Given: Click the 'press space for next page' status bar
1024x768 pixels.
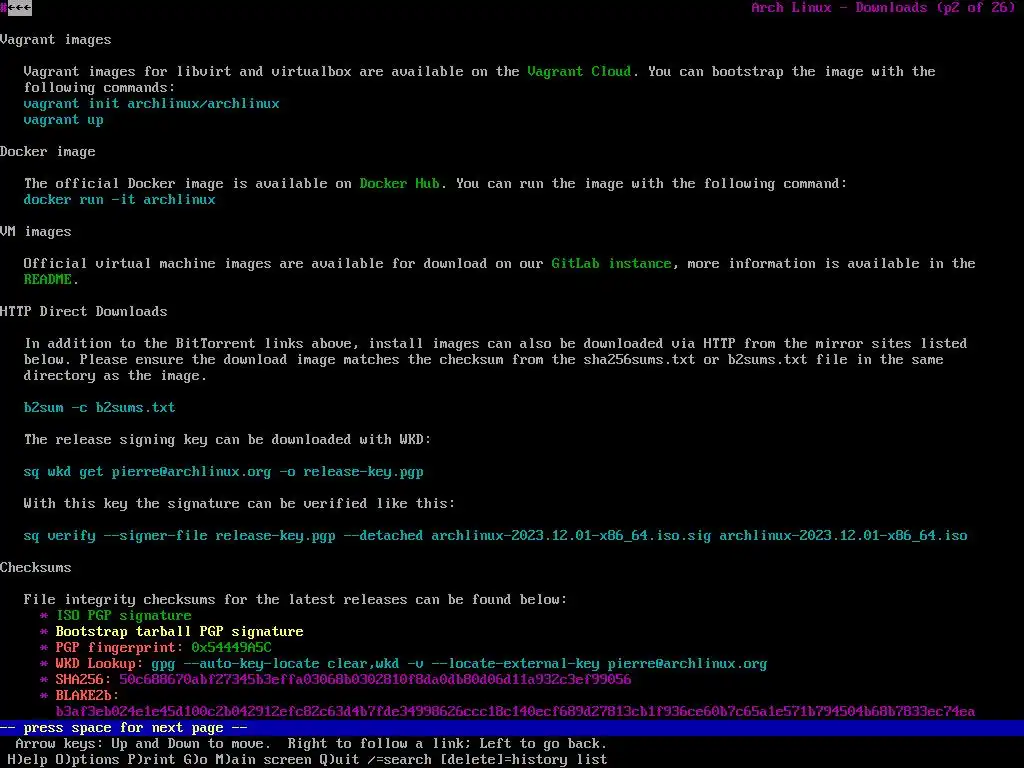Looking at the screenshot, I should 512,728.
